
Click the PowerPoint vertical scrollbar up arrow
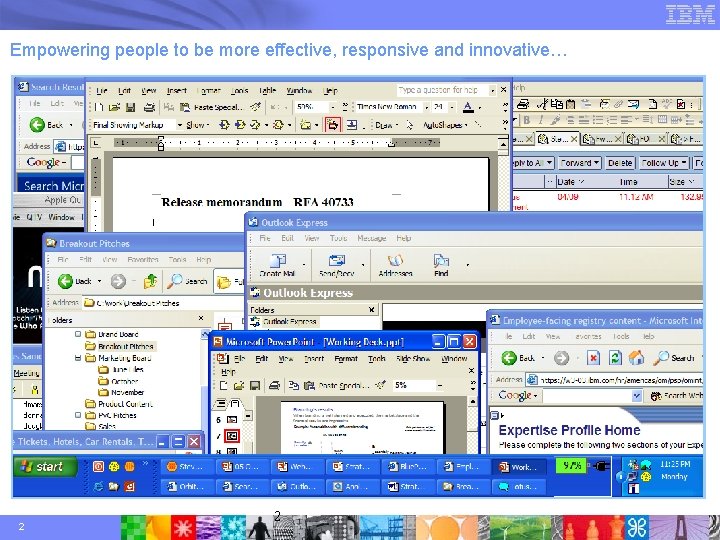[472, 402]
